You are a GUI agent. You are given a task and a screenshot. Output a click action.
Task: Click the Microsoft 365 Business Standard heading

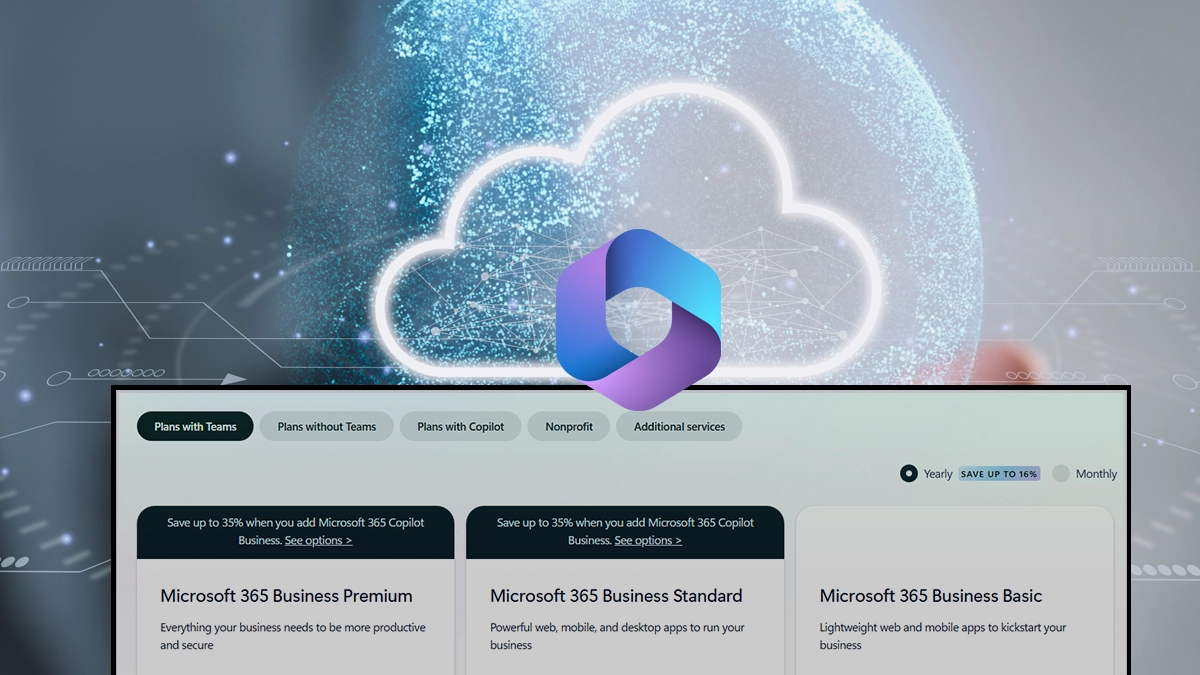616,596
